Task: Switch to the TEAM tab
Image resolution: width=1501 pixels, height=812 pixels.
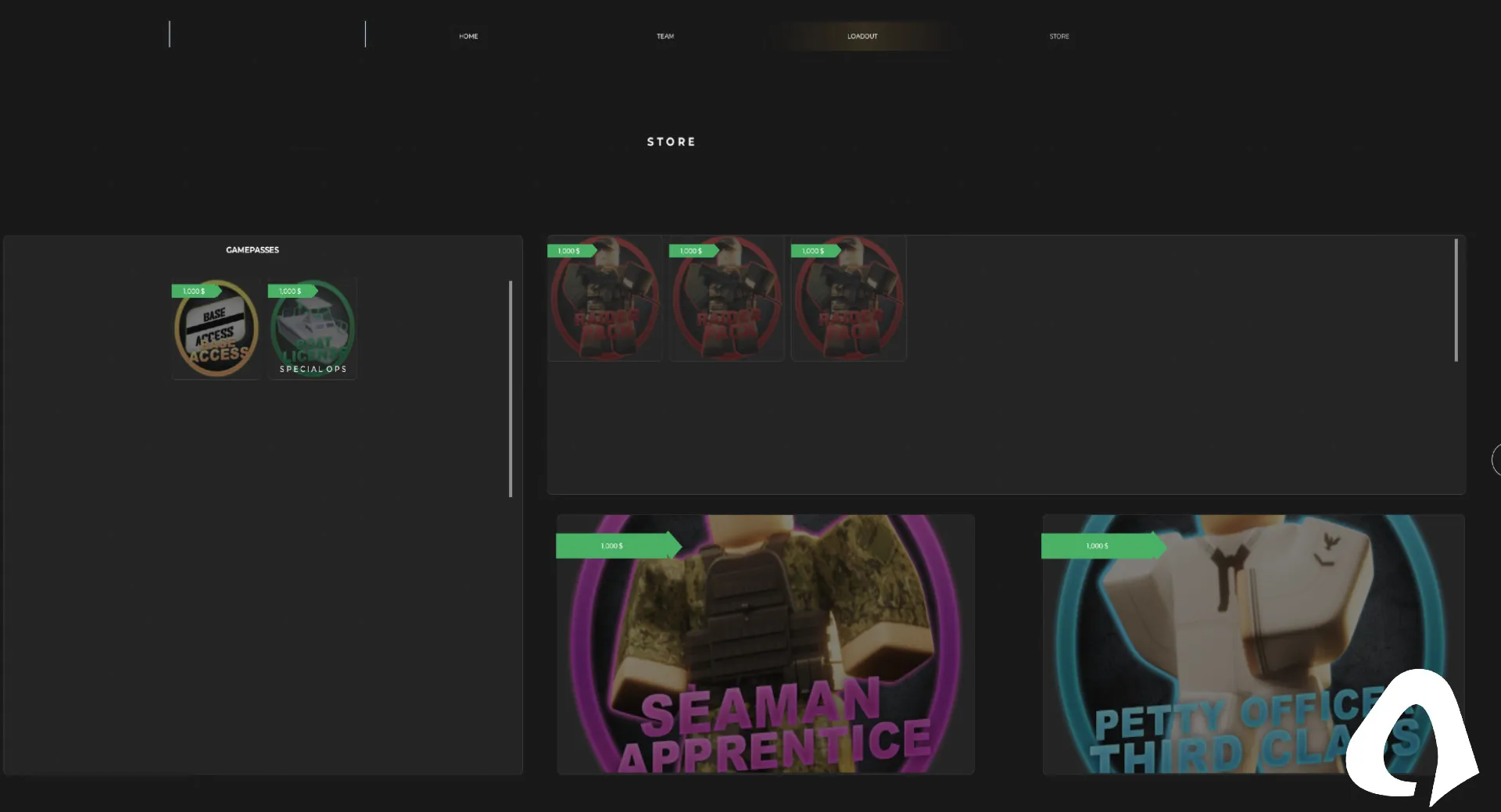Action: (665, 36)
